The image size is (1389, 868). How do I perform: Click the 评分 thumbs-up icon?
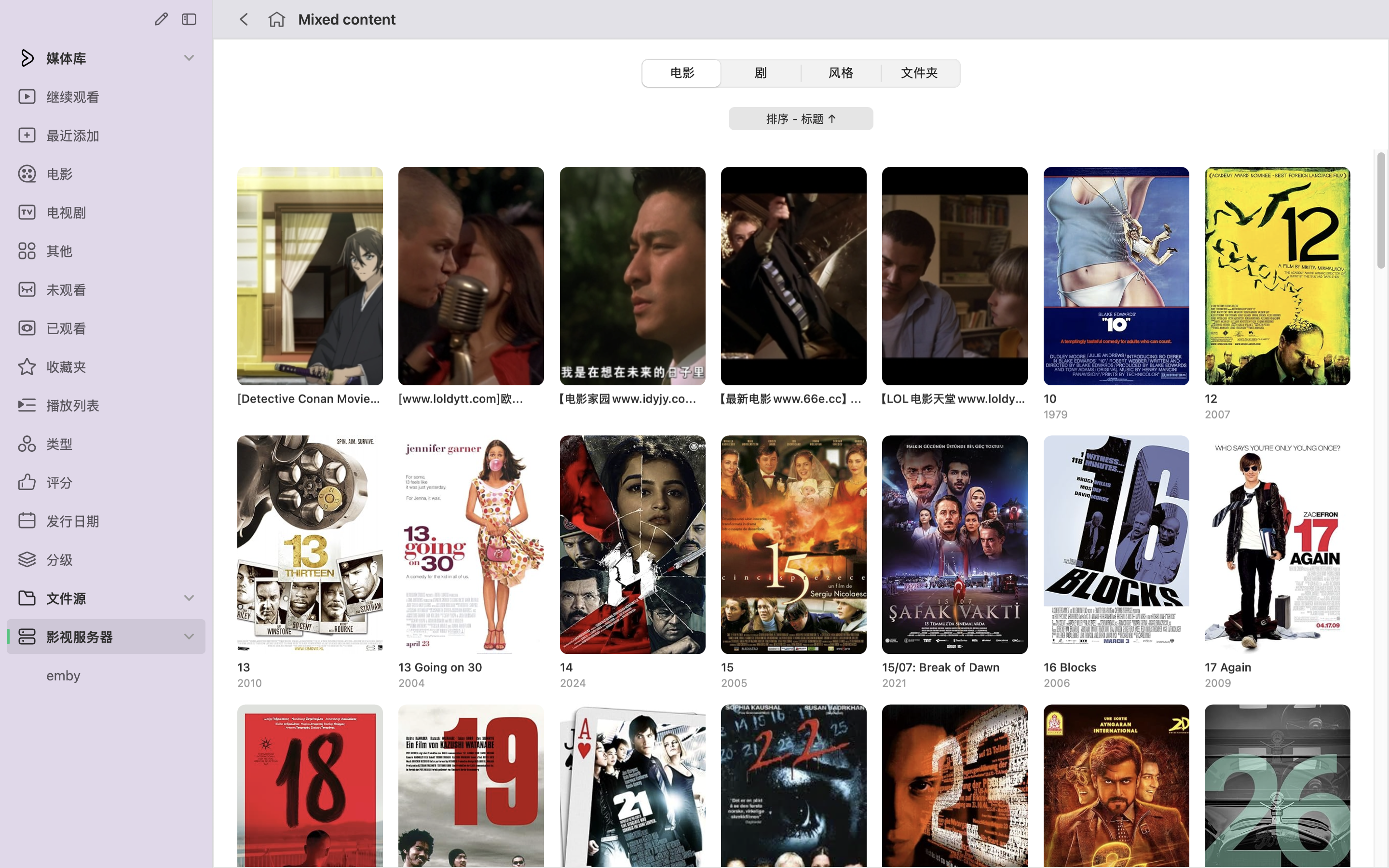click(27, 482)
